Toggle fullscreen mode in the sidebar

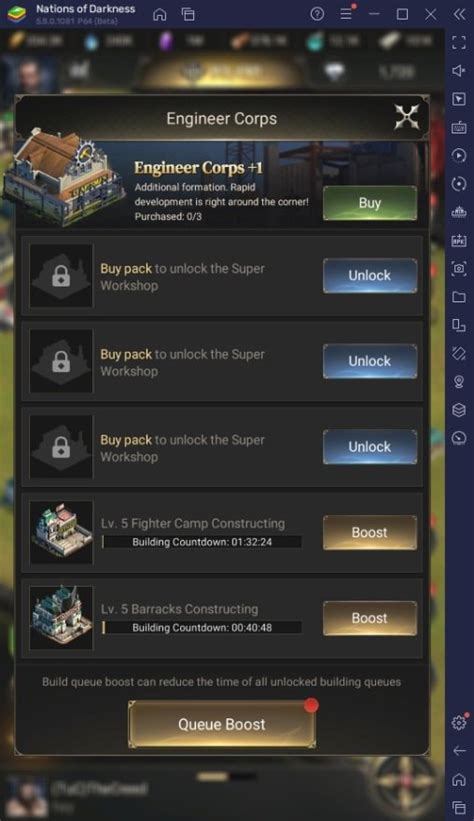coord(459,42)
